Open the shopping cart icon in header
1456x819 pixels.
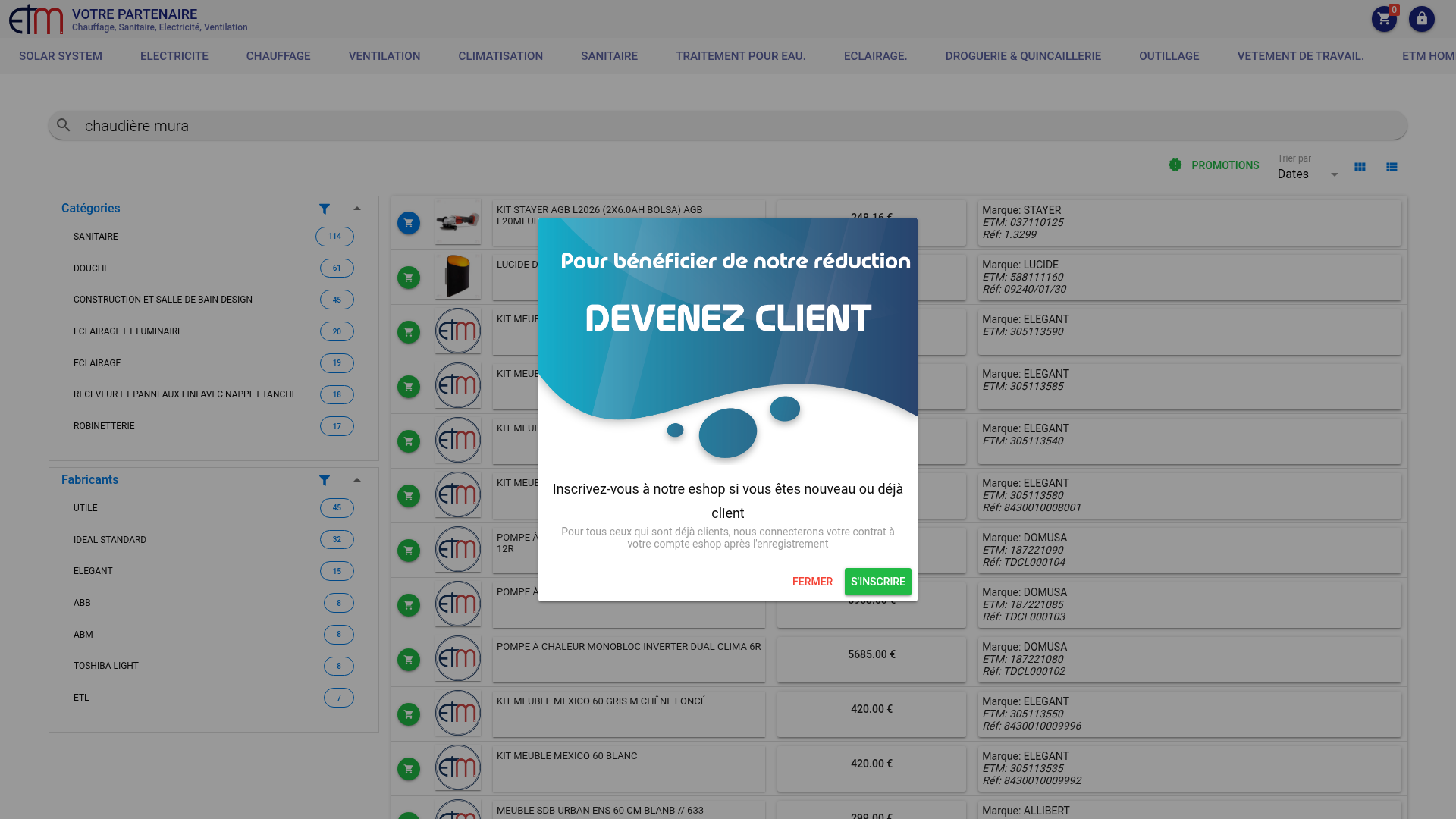click(x=1384, y=19)
